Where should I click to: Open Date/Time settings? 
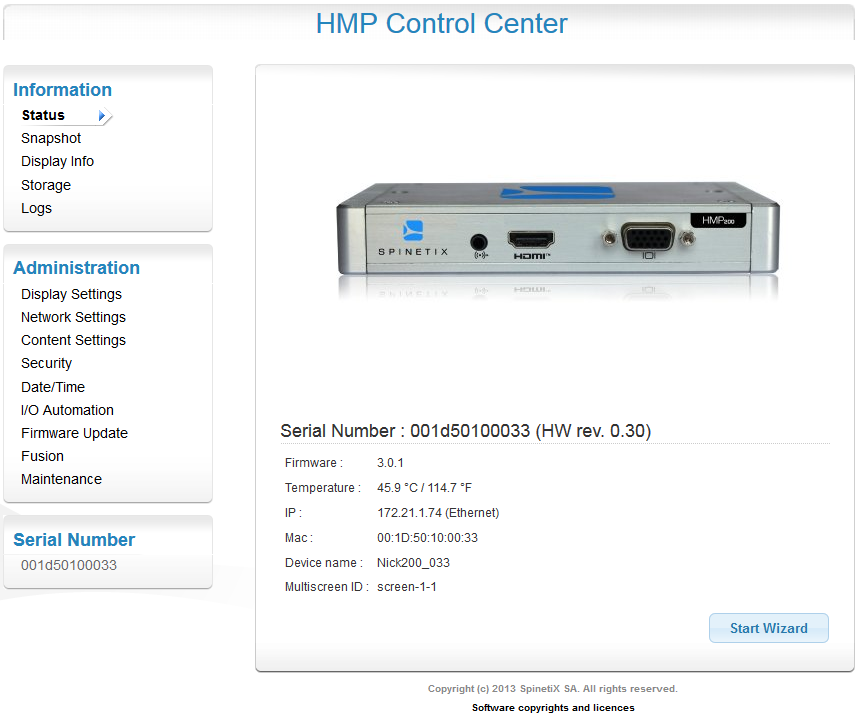pos(53,387)
